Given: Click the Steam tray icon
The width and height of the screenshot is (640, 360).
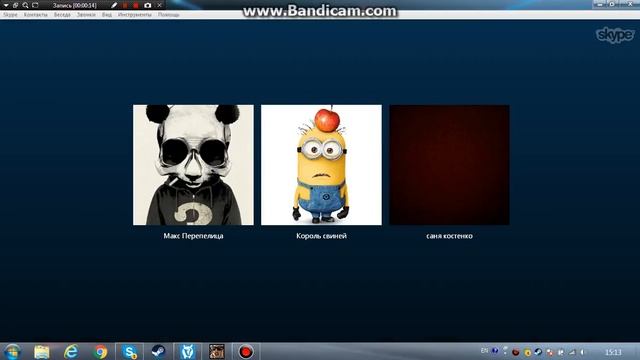Looking at the screenshot, I should pos(538,352).
